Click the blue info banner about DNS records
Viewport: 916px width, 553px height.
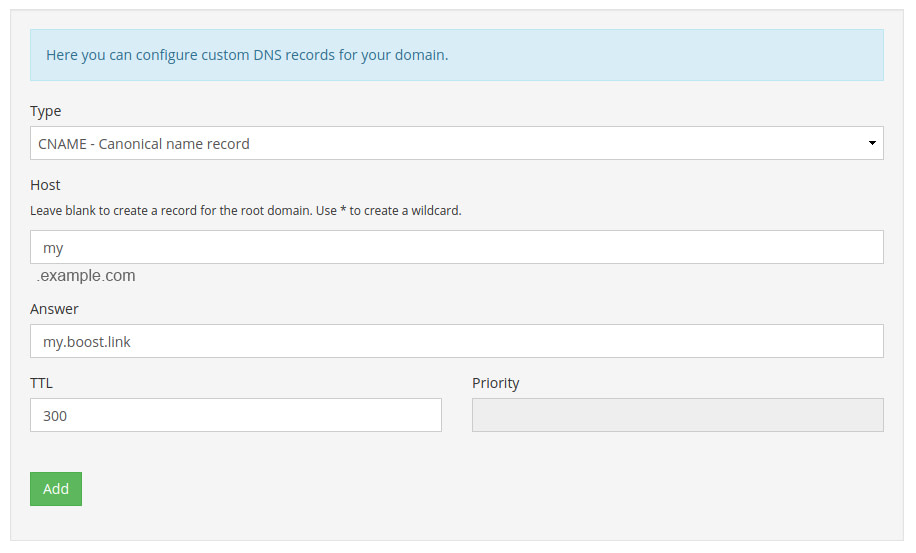click(456, 55)
